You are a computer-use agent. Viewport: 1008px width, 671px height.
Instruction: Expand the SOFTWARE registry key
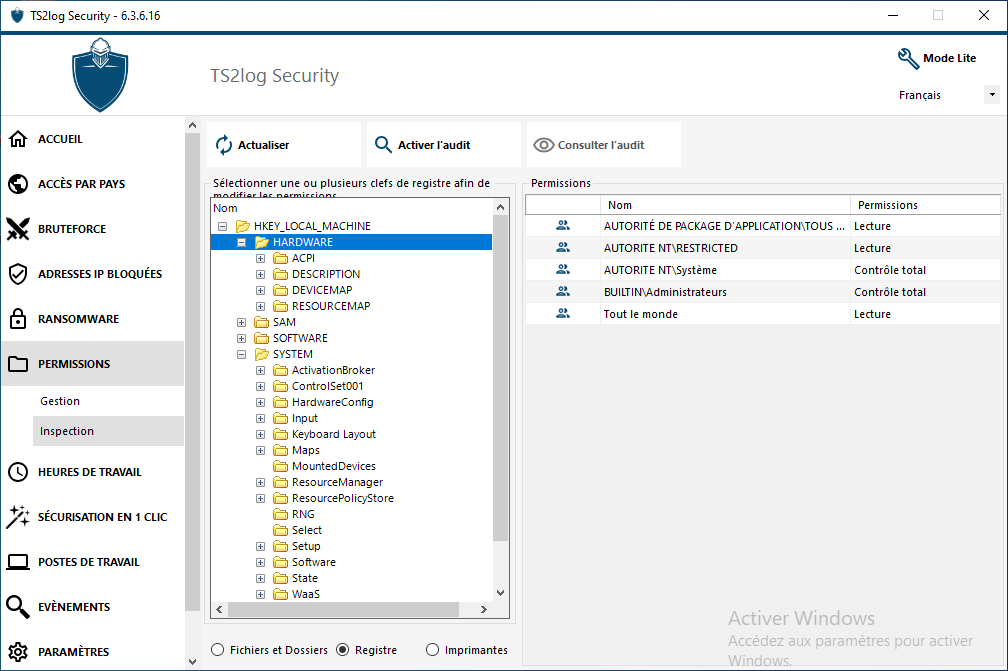[x=242, y=338]
